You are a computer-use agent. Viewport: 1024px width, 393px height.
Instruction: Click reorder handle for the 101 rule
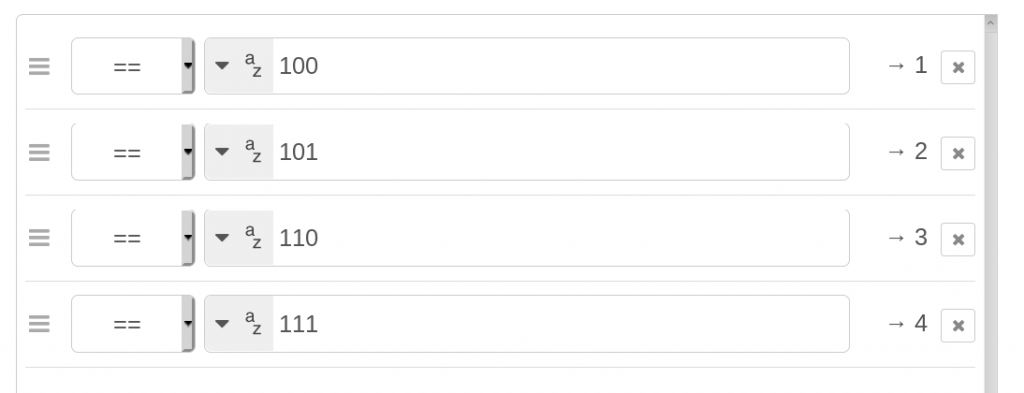[39, 153]
